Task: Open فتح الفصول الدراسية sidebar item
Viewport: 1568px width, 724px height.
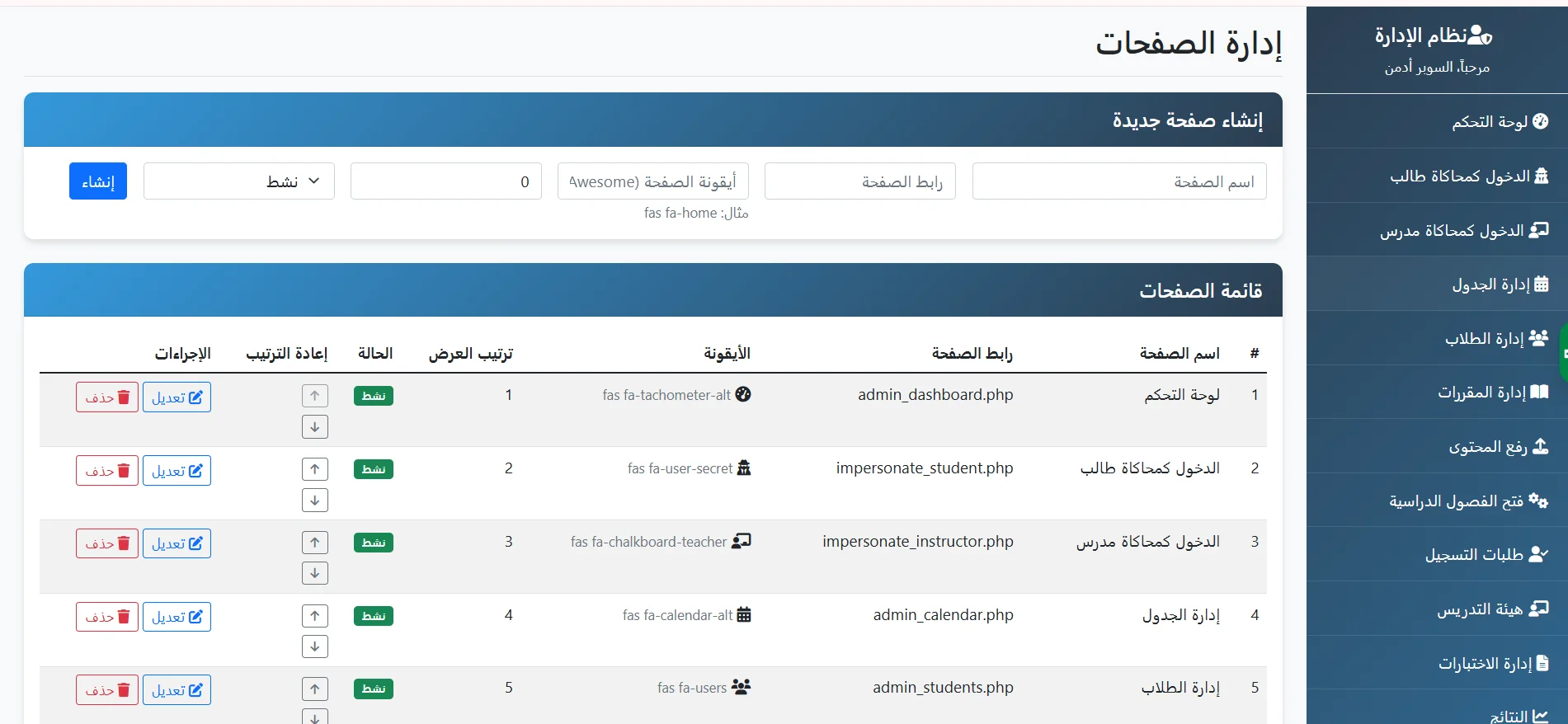Action: [x=1437, y=501]
